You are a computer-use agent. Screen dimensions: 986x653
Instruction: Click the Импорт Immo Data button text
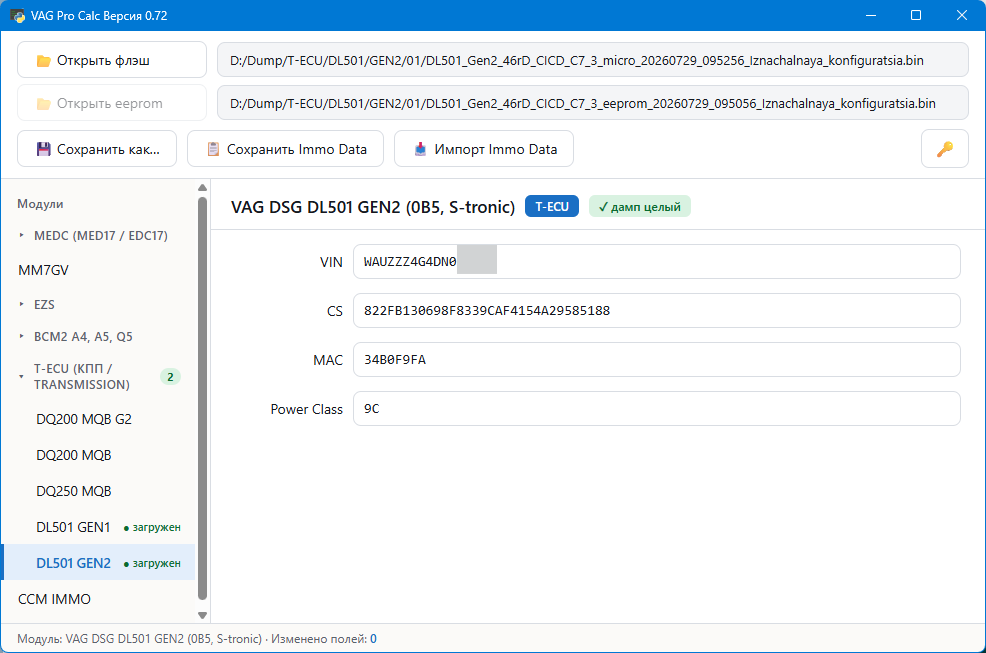[496, 149]
